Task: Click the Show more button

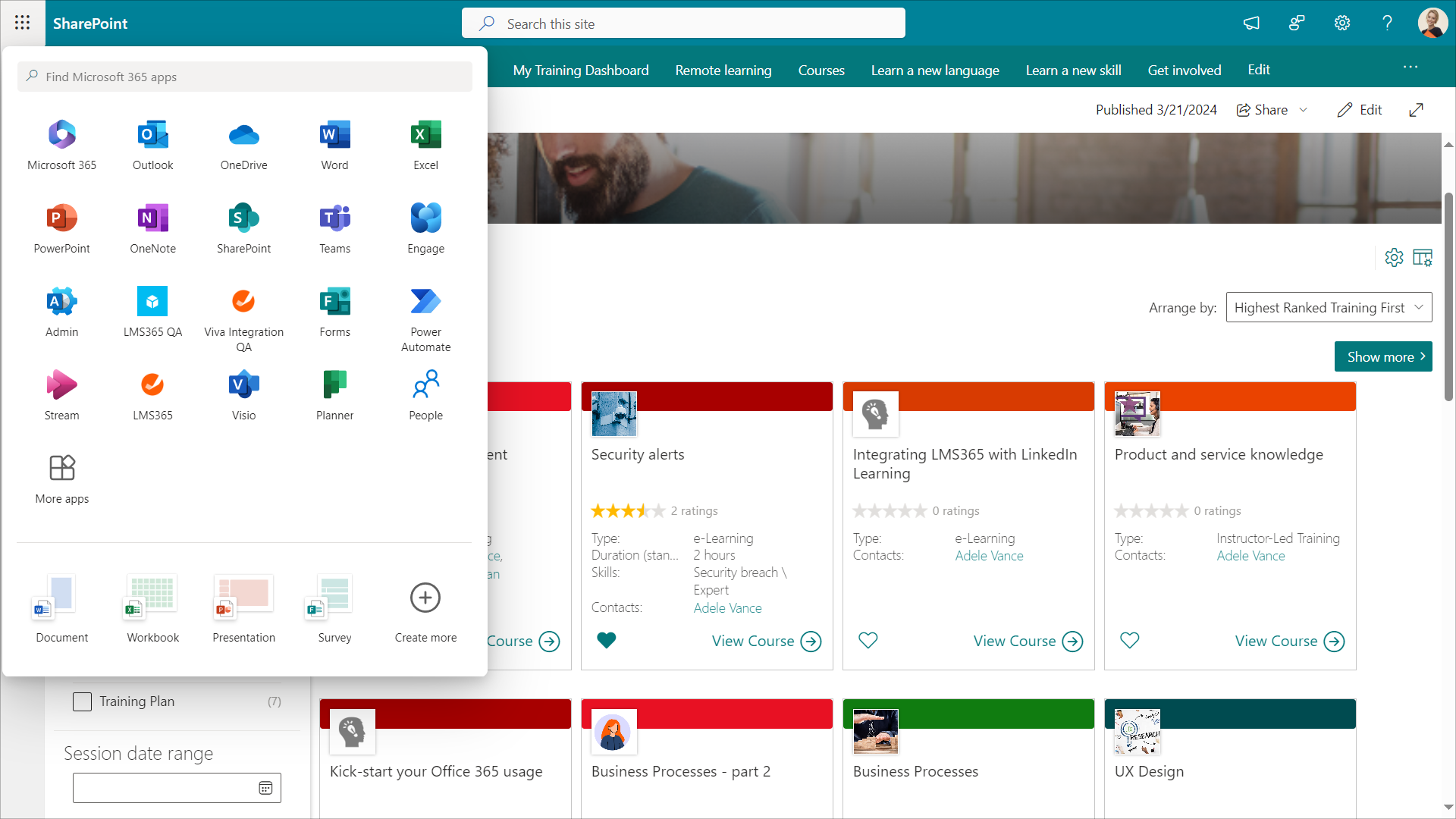Action: [x=1382, y=356]
